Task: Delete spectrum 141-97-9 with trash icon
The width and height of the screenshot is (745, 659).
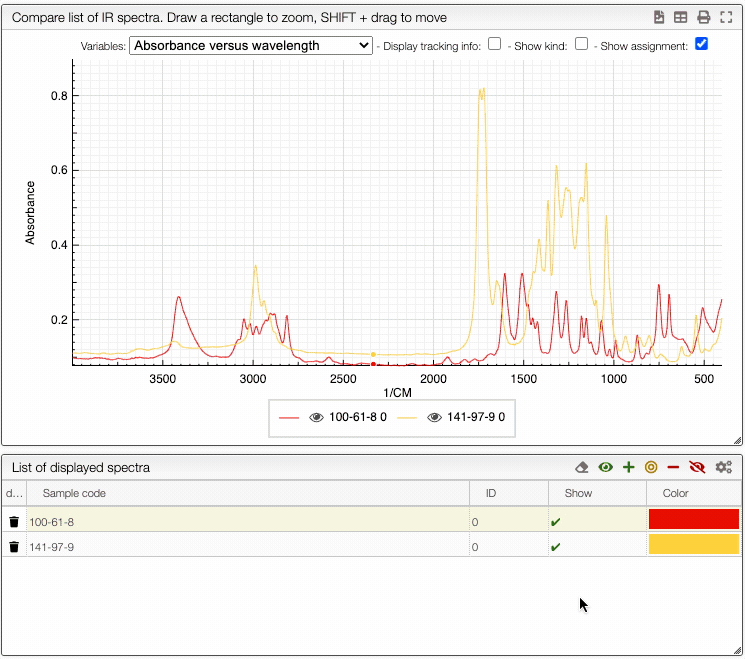Action: [14, 547]
